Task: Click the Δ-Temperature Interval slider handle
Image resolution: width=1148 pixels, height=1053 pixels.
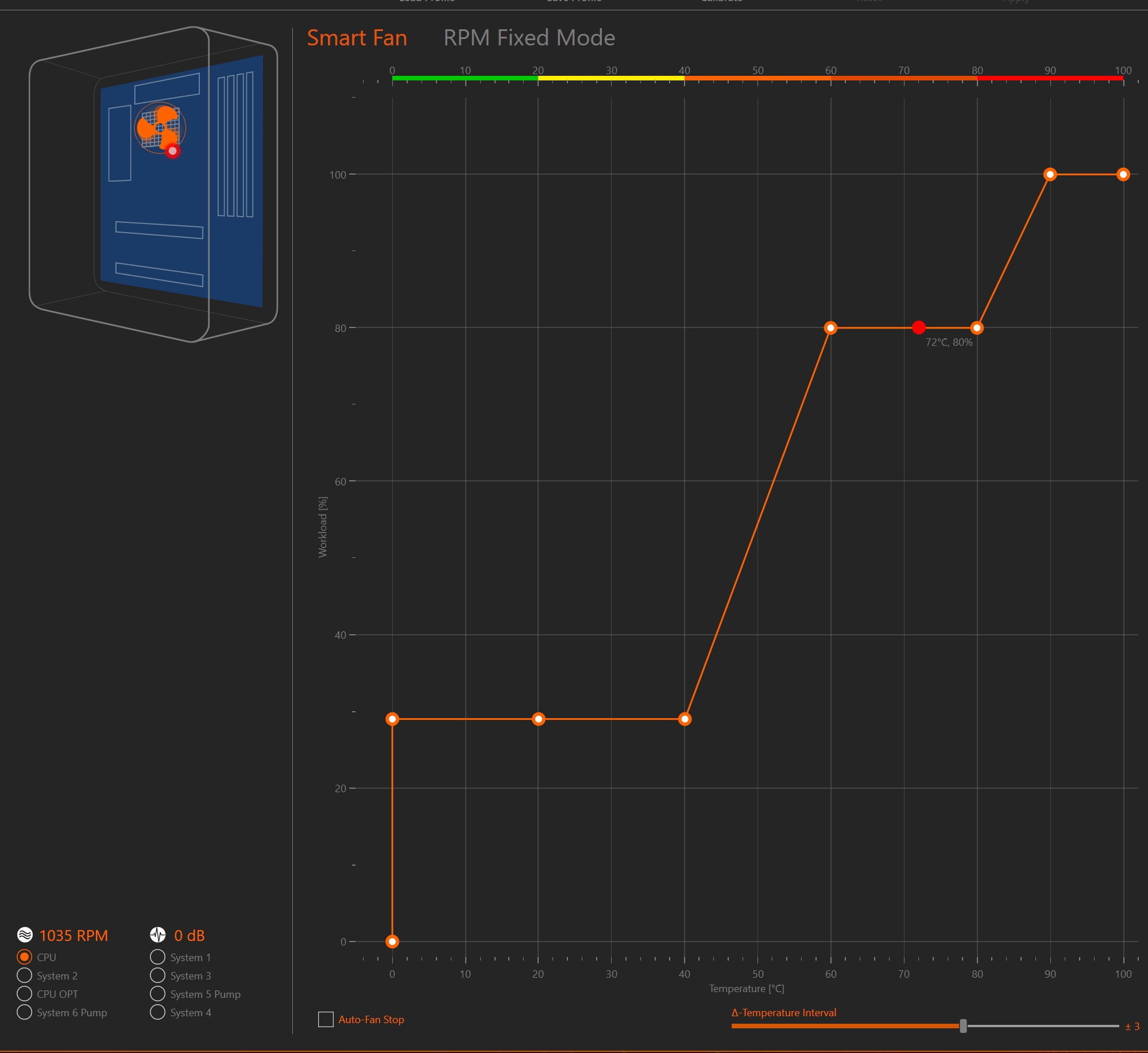Action: (963, 1026)
